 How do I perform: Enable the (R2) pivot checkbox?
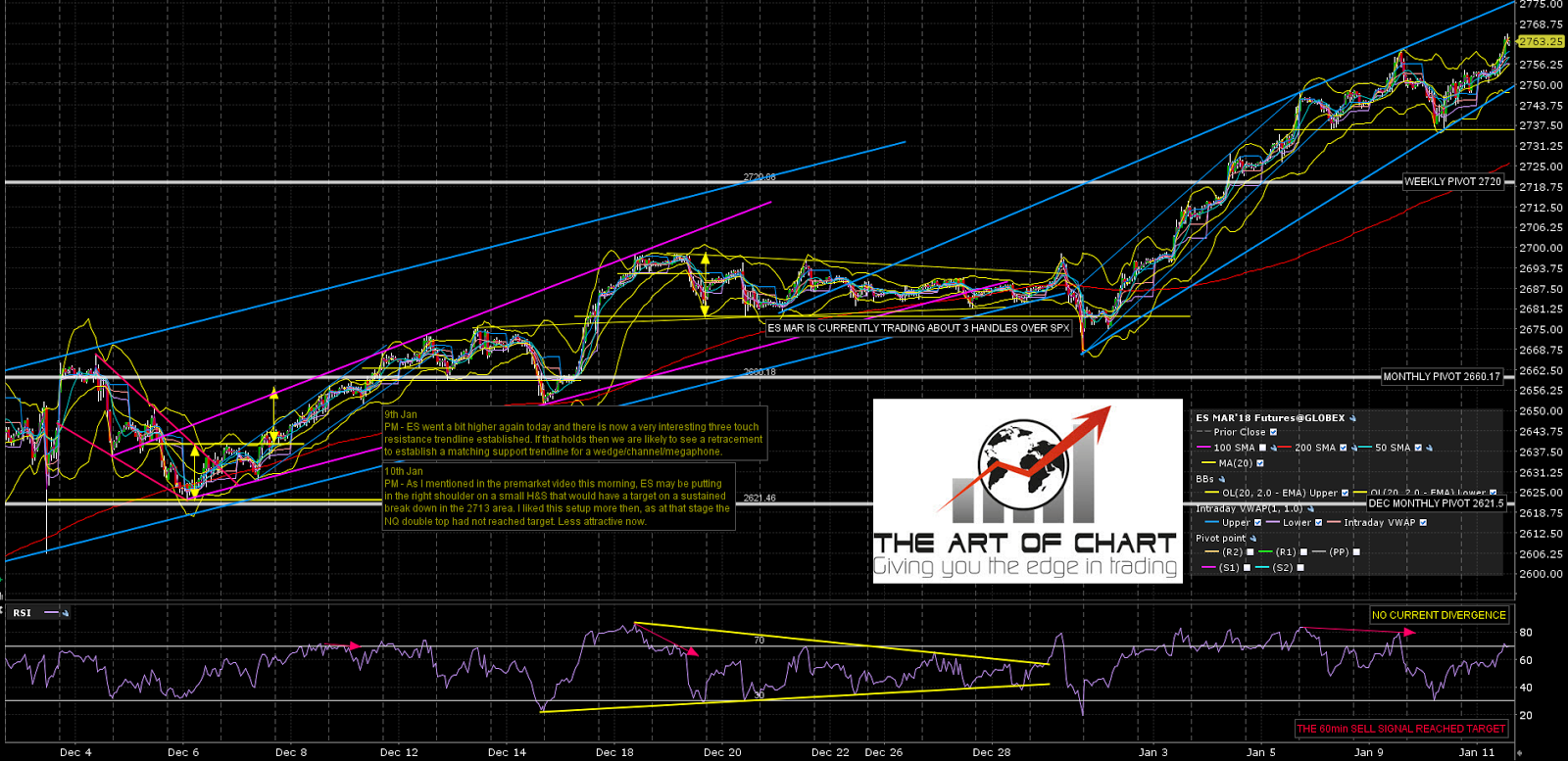(1249, 551)
